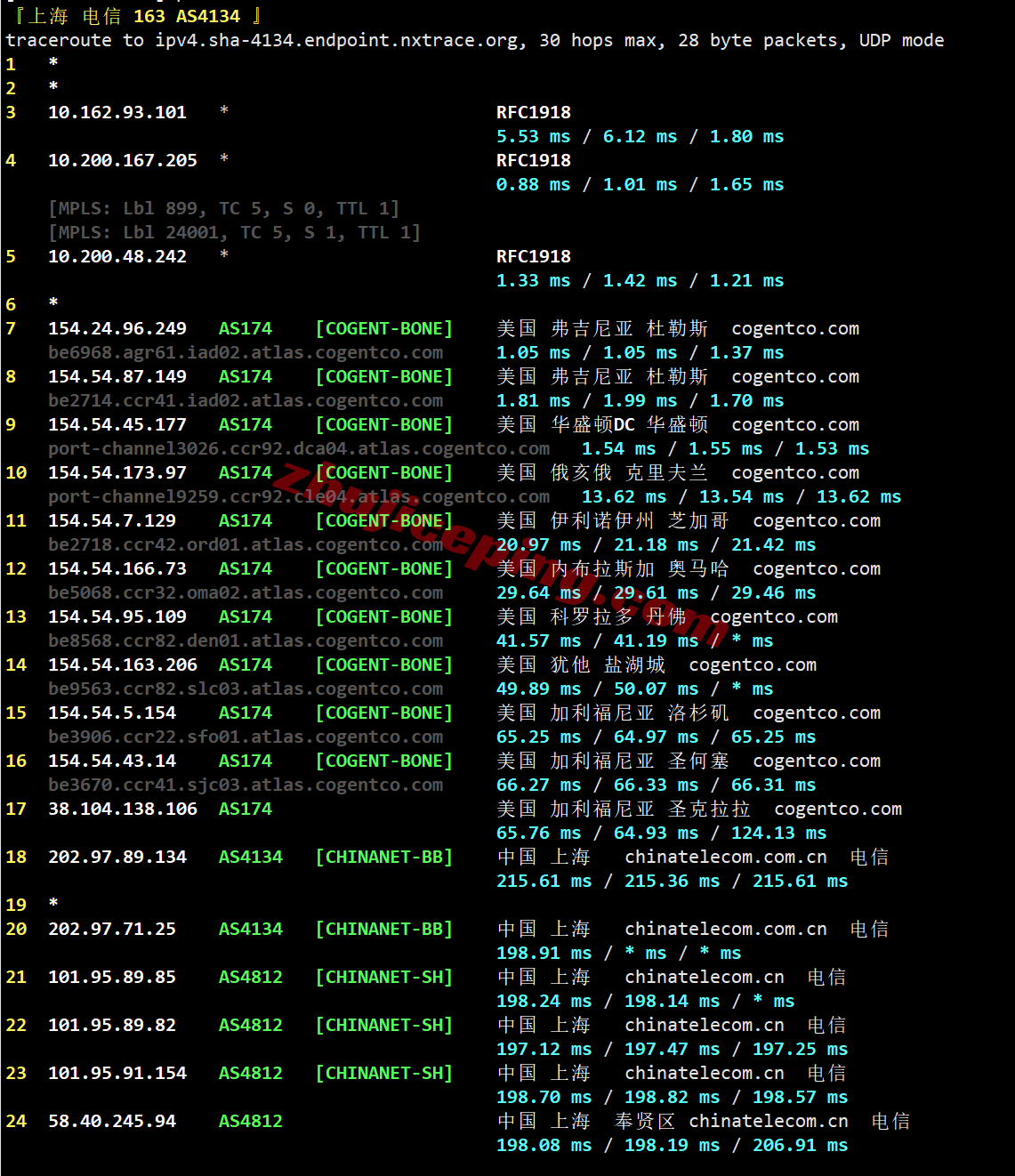Click latency 124.13 ms at hop 17

coord(779,833)
